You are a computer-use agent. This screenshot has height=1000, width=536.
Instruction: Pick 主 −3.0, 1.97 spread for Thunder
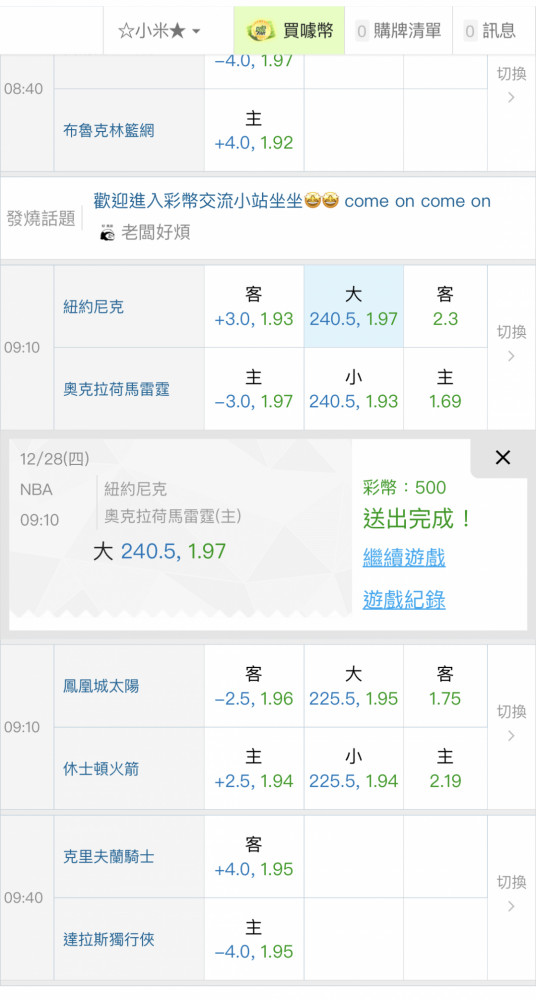tap(254, 389)
